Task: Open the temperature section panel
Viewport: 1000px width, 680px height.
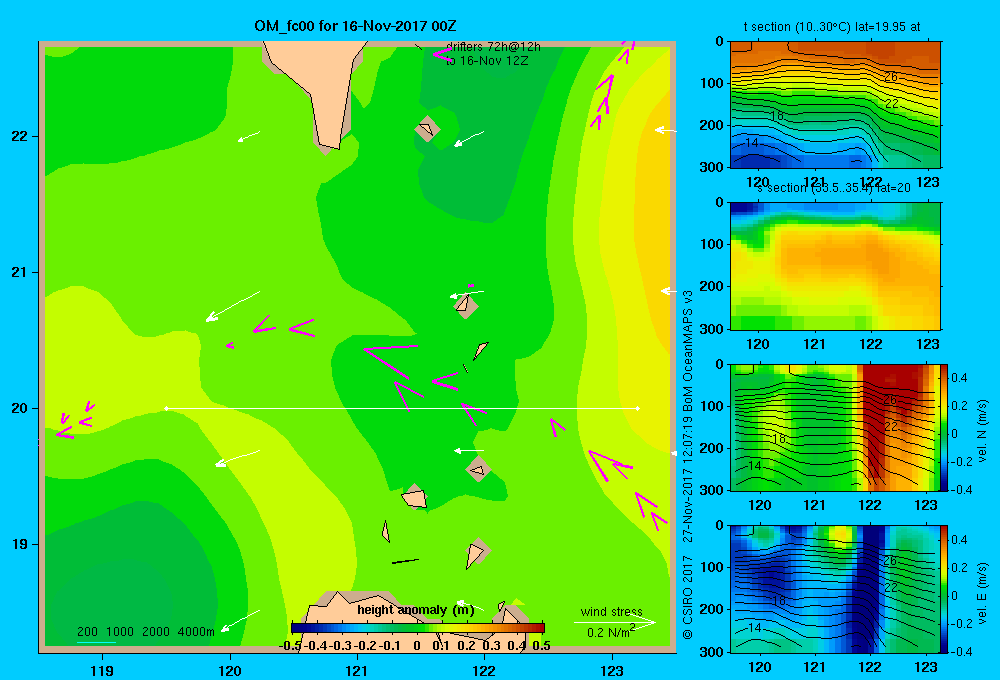Action: click(x=835, y=105)
